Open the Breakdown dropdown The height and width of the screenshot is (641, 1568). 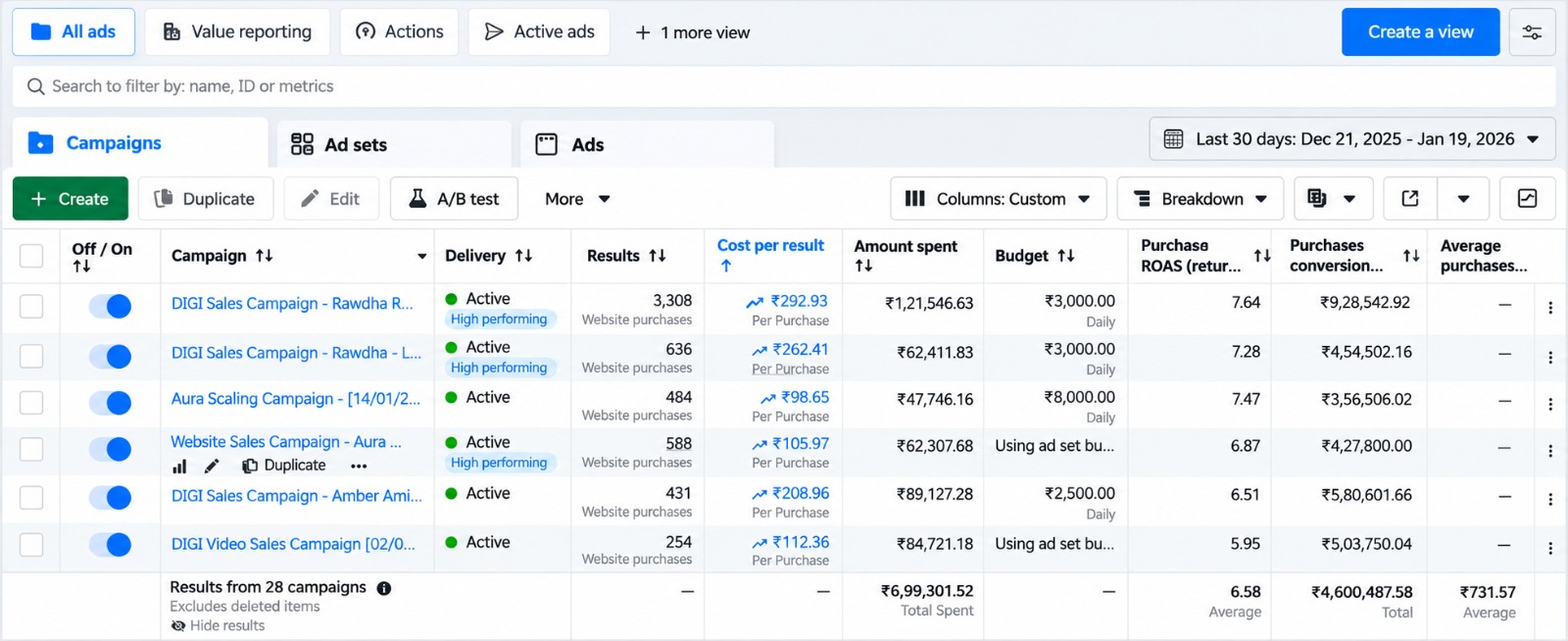point(1200,199)
